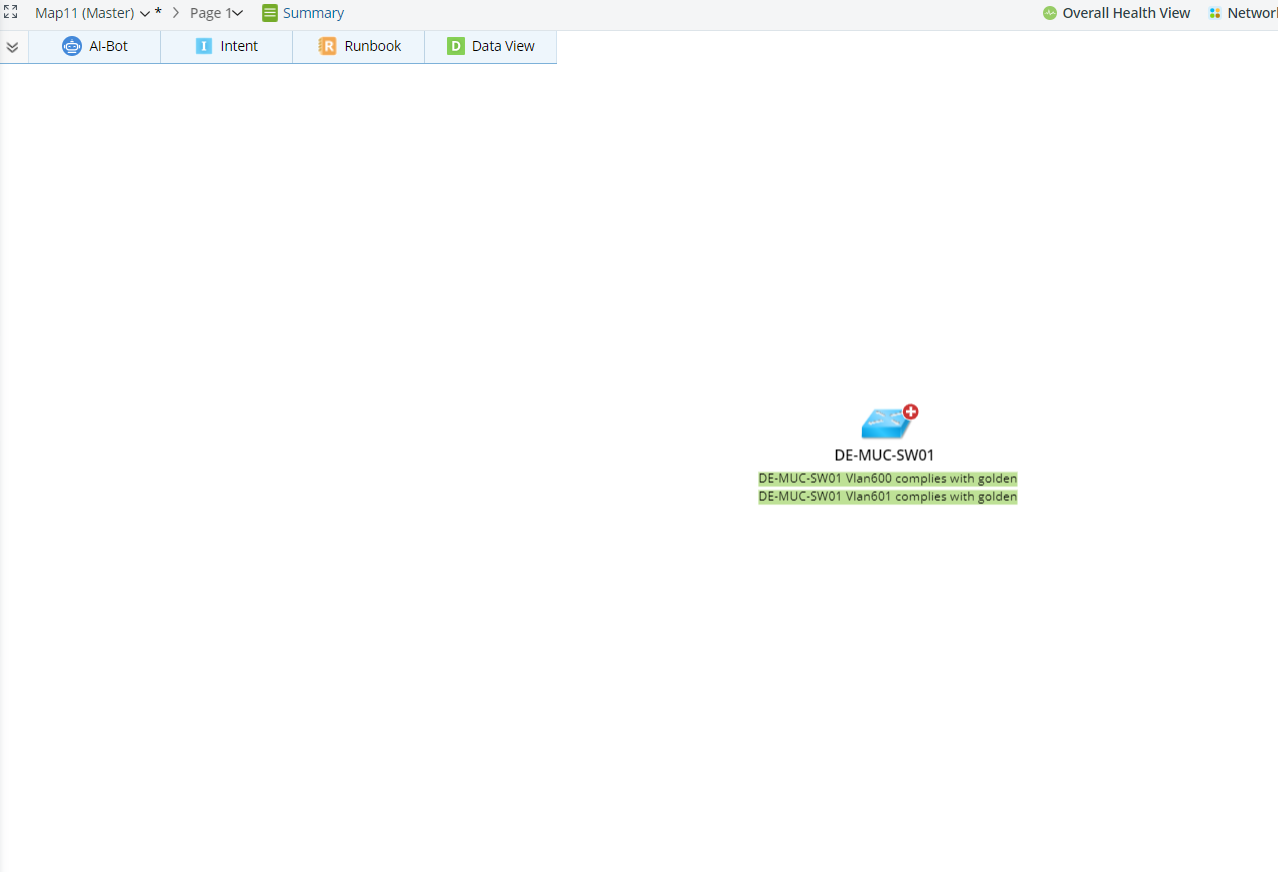Select the Data View tab label
This screenshot has height=872, width=1278.
(503, 46)
